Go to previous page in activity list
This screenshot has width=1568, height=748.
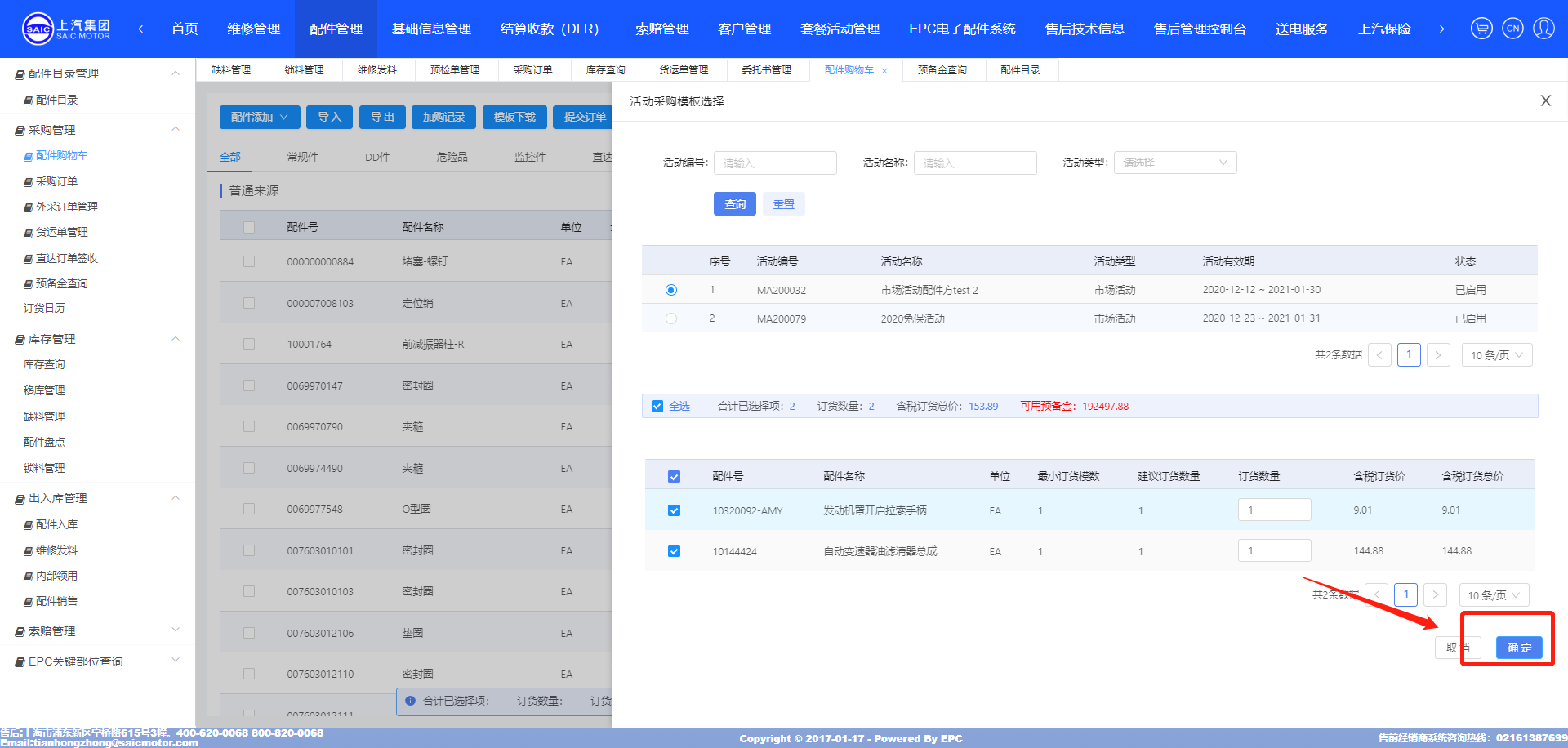click(x=1379, y=355)
